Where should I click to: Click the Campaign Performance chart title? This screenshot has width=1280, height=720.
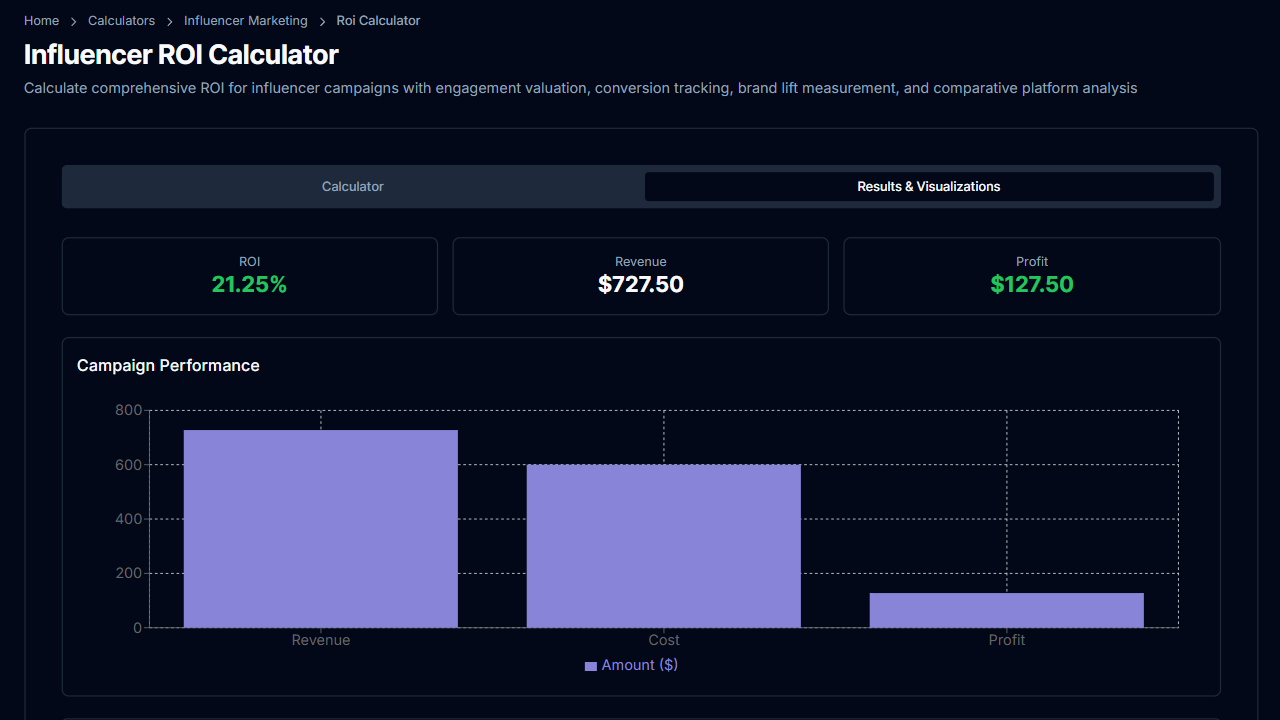tap(168, 365)
